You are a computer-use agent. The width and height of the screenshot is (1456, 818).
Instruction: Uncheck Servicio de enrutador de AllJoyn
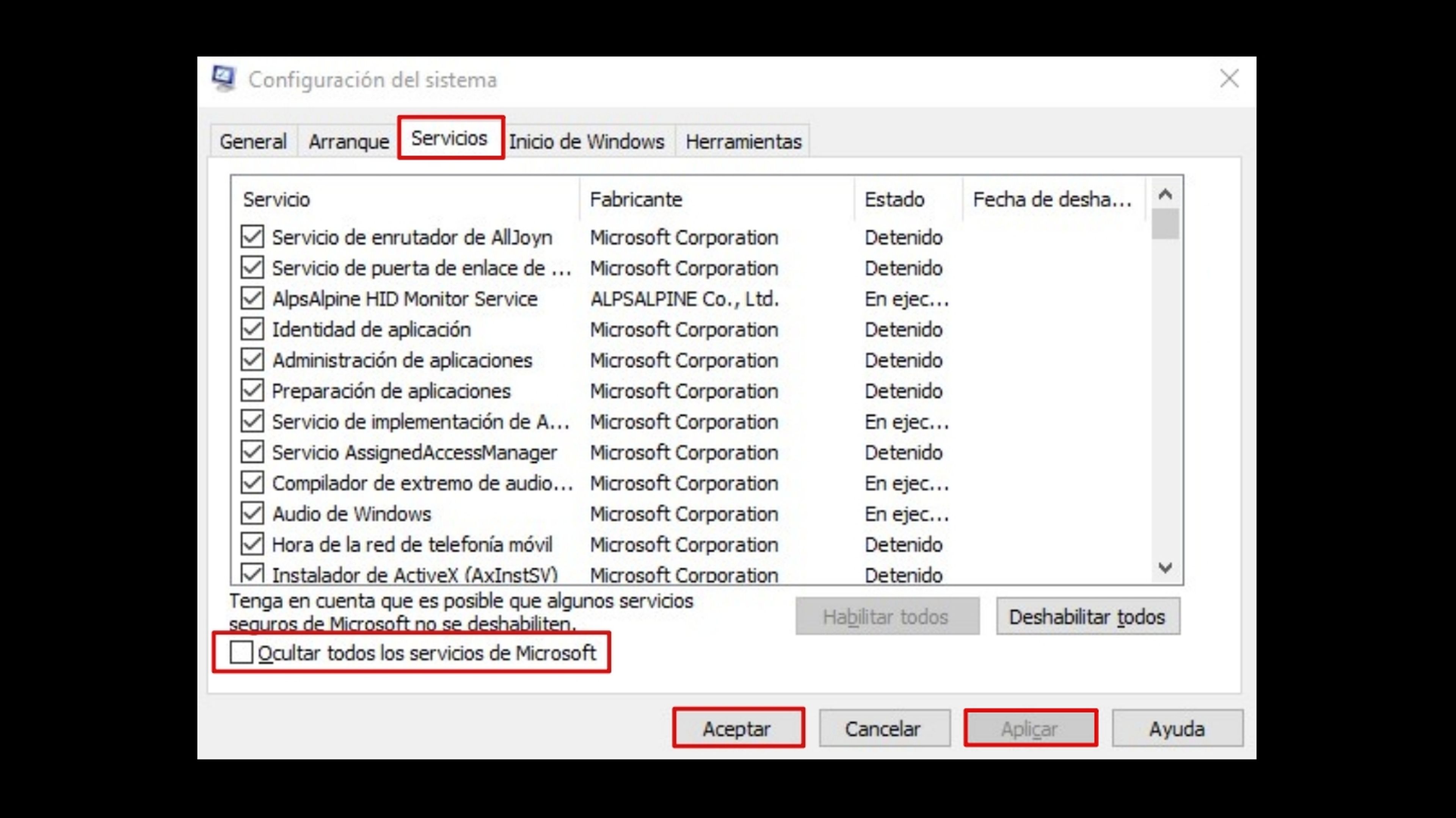coord(252,237)
